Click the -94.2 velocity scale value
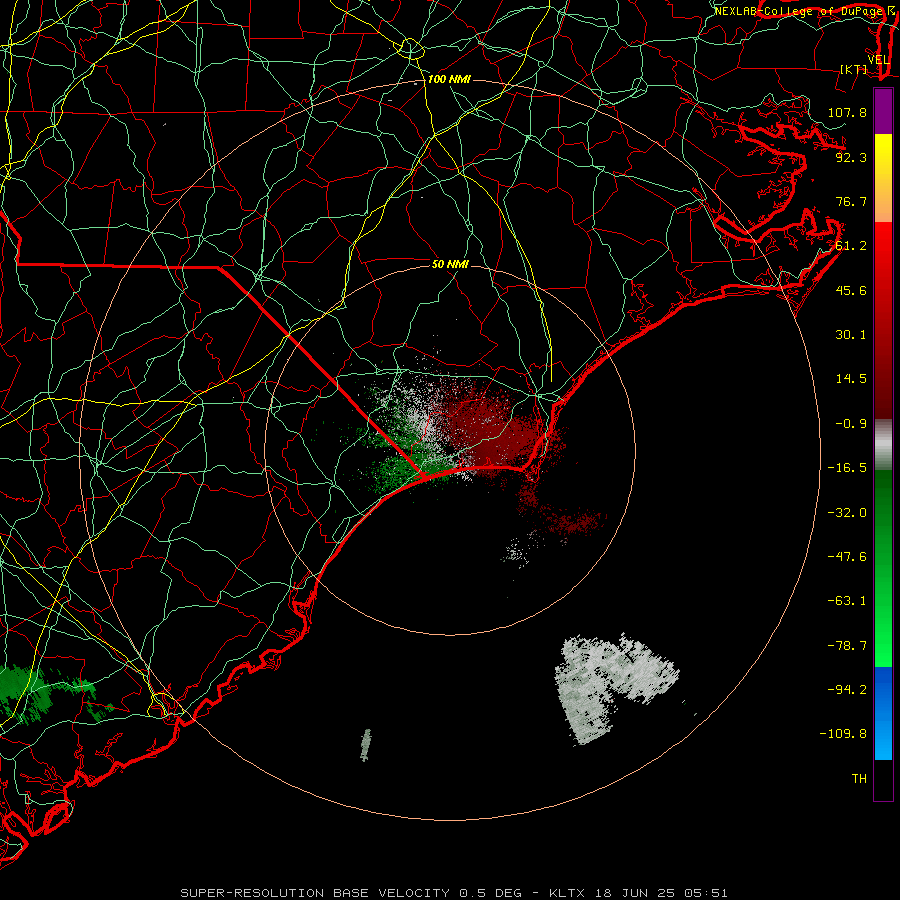This screenshot has width=900, height=900. pos(847,689)
